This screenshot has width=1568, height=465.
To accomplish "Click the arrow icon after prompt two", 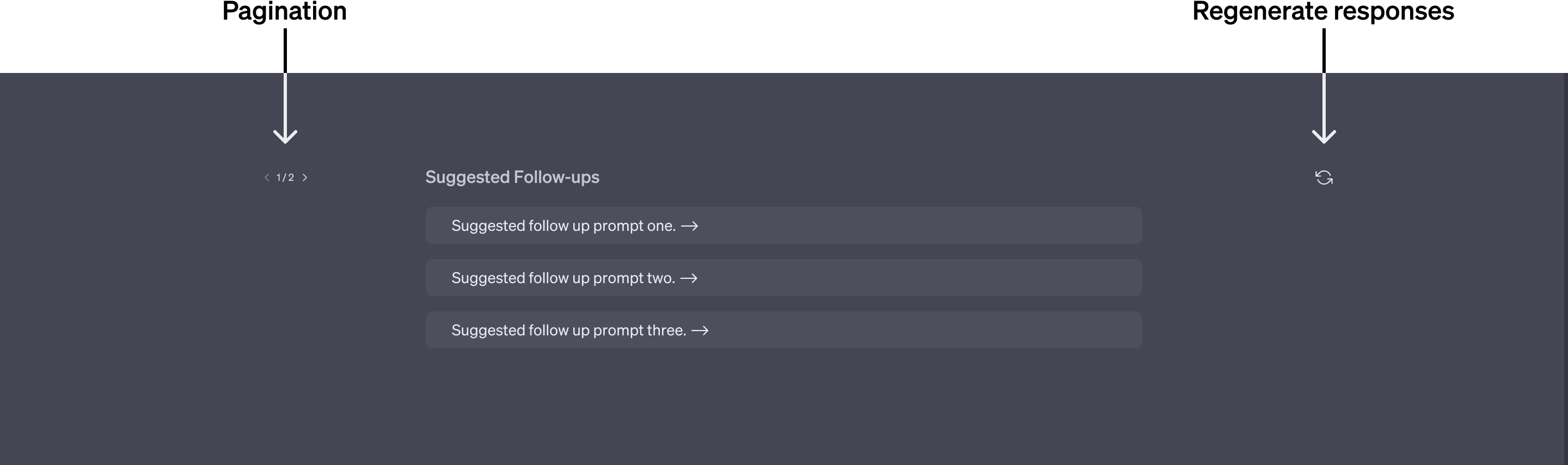I will tap(688, 278).
